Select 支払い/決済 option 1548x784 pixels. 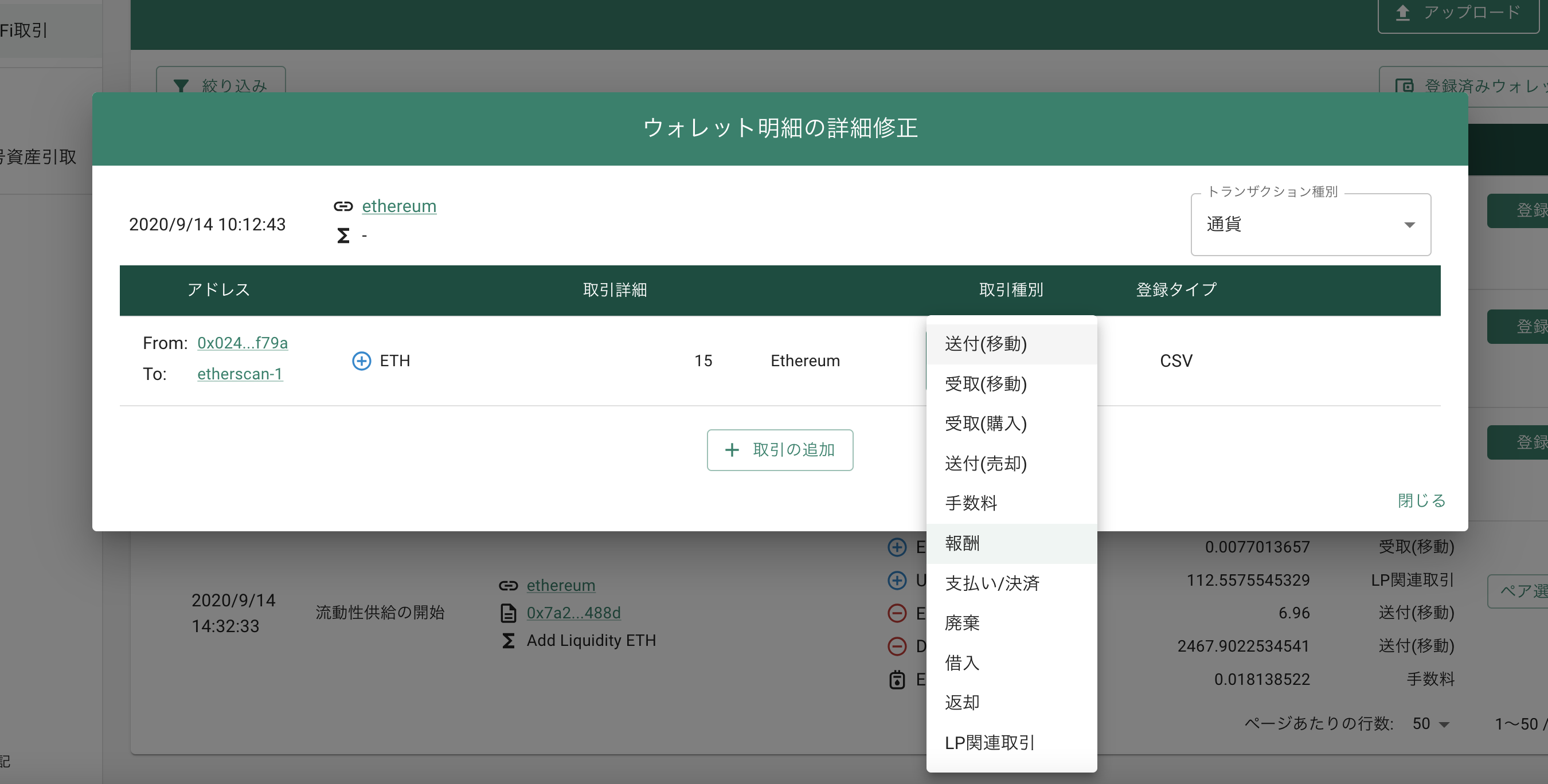1011,583
